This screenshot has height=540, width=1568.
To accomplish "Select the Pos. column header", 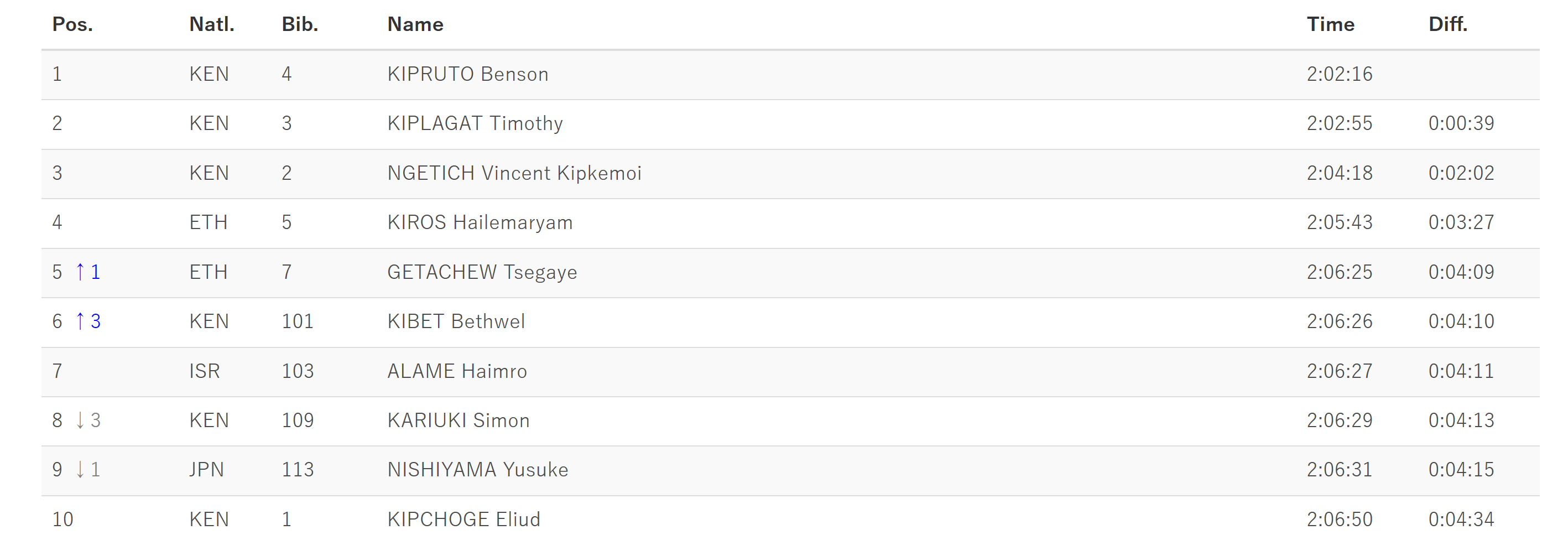I will [72, 24].
